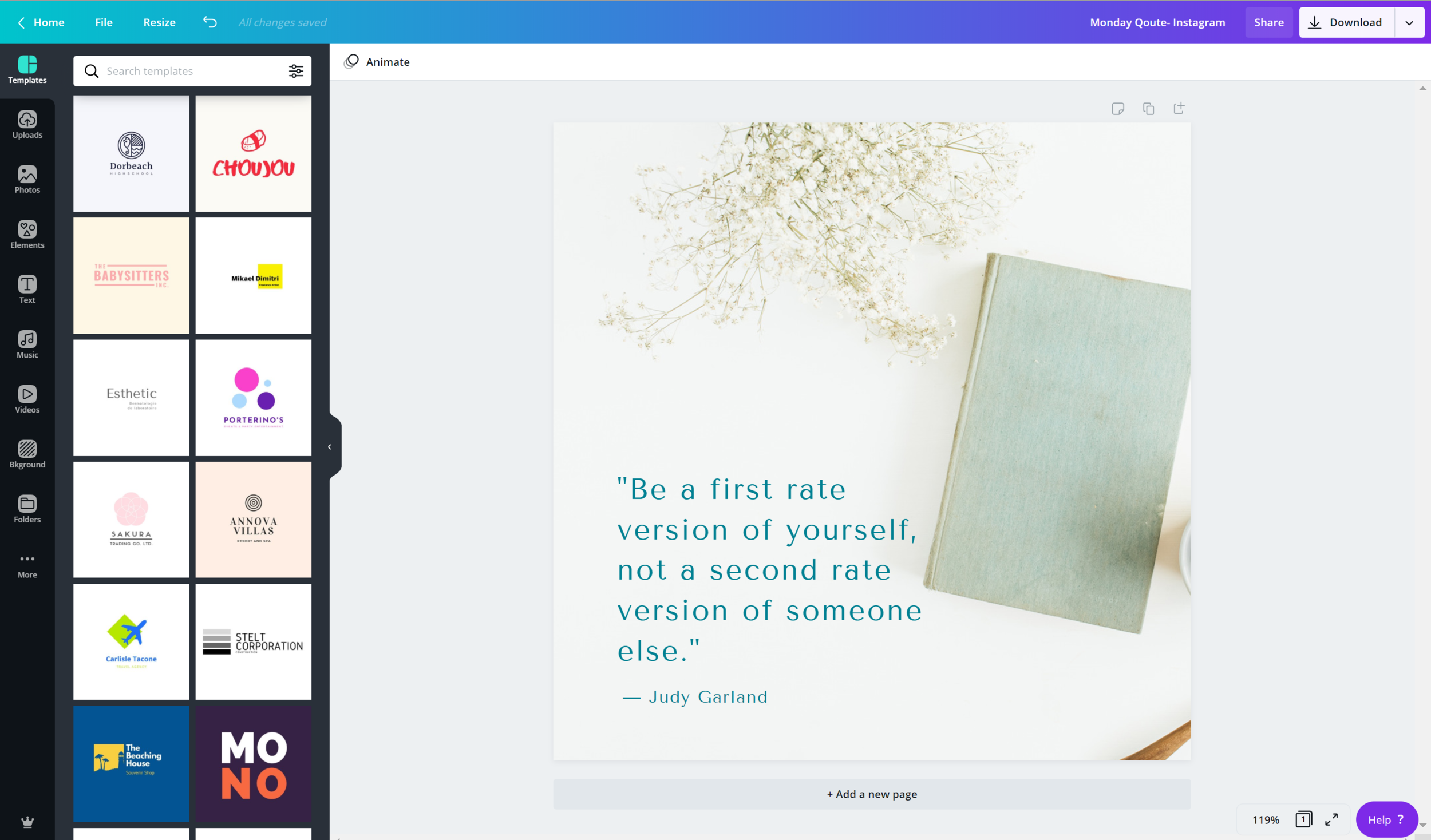
Task: Open the Elements panel icon
Action: pyautogui.click(x=27, y=235)
